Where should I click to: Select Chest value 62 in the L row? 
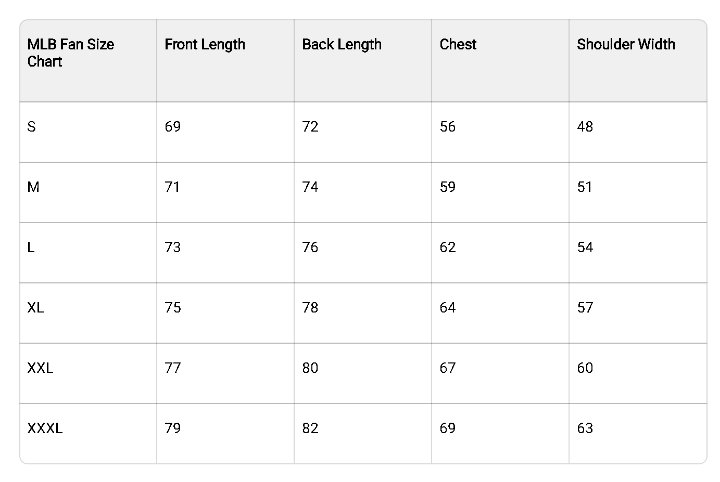[448, 247]
